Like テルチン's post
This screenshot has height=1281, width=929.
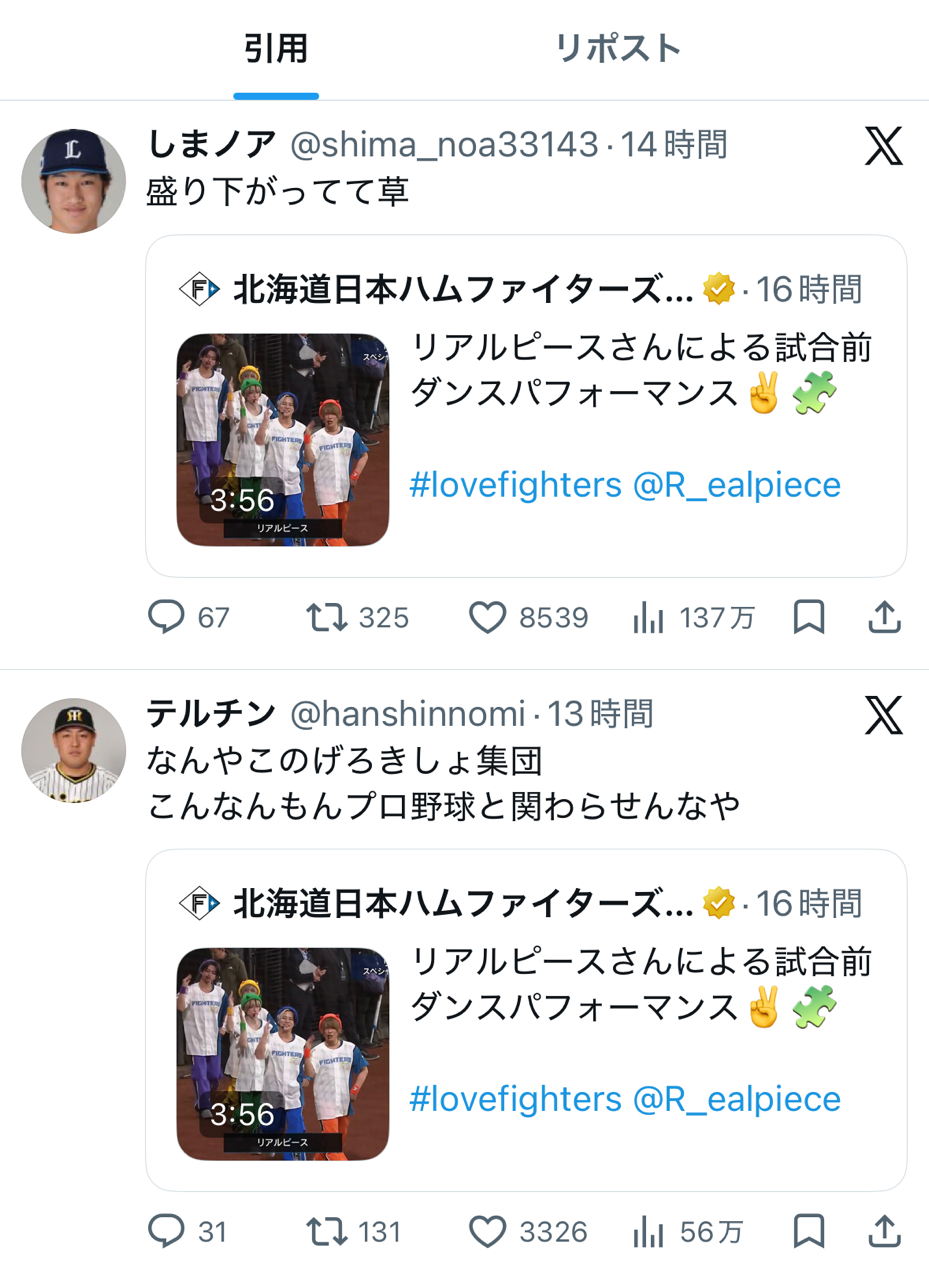tap(488, 1232)
